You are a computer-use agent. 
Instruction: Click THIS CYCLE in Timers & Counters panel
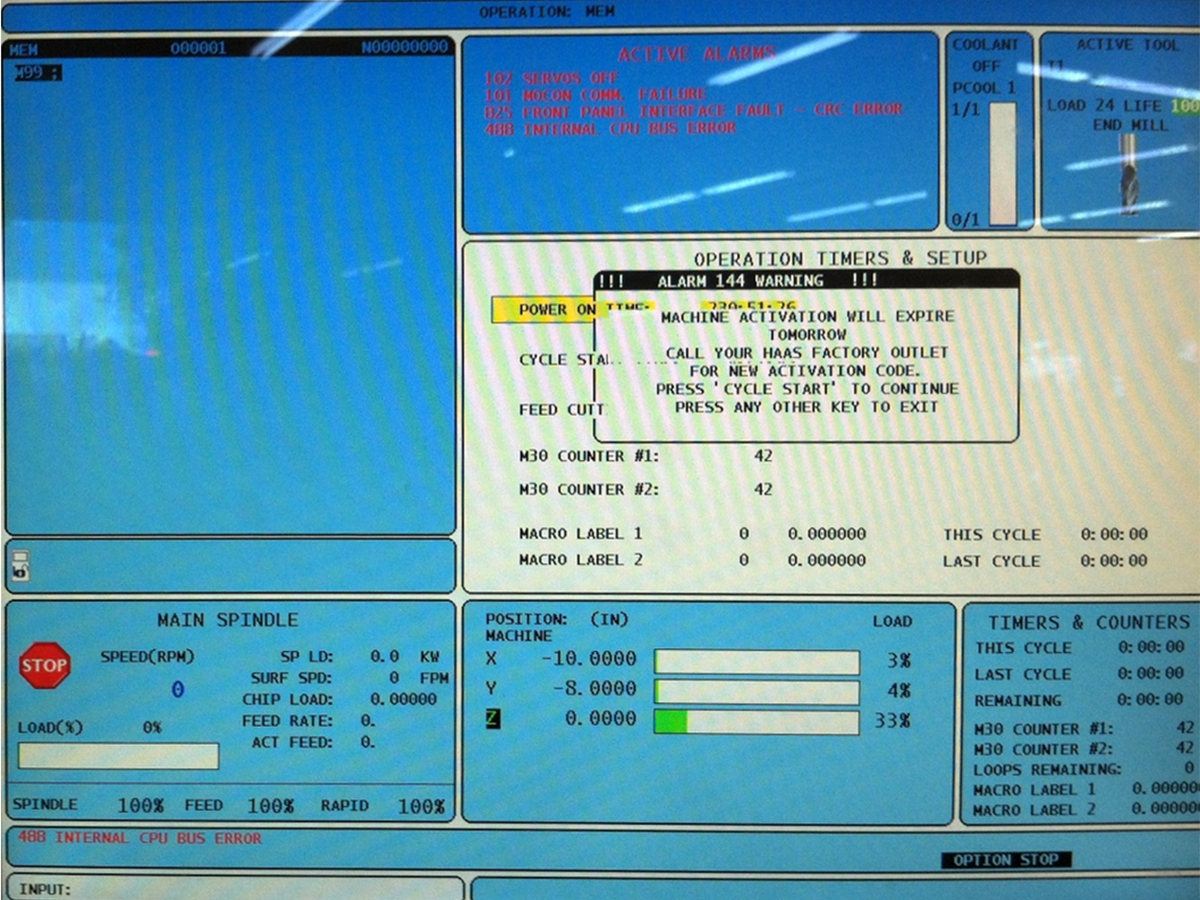[x=1078, y=648]
